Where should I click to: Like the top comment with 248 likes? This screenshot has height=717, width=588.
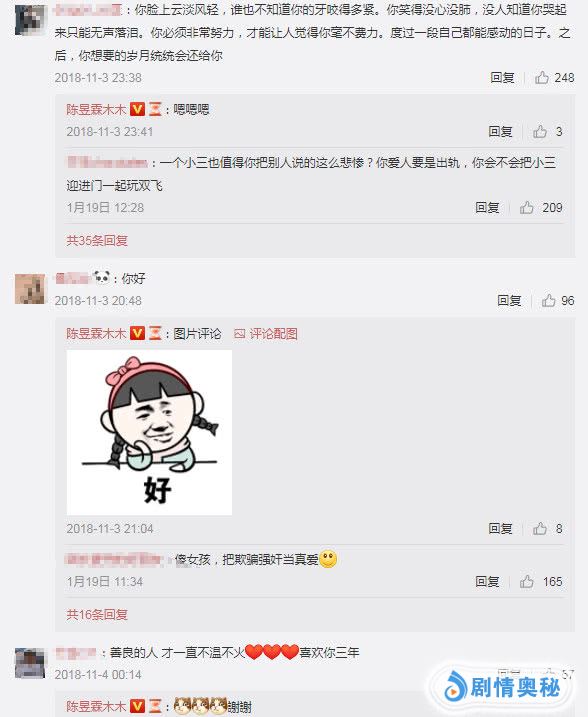coord(542,77)
